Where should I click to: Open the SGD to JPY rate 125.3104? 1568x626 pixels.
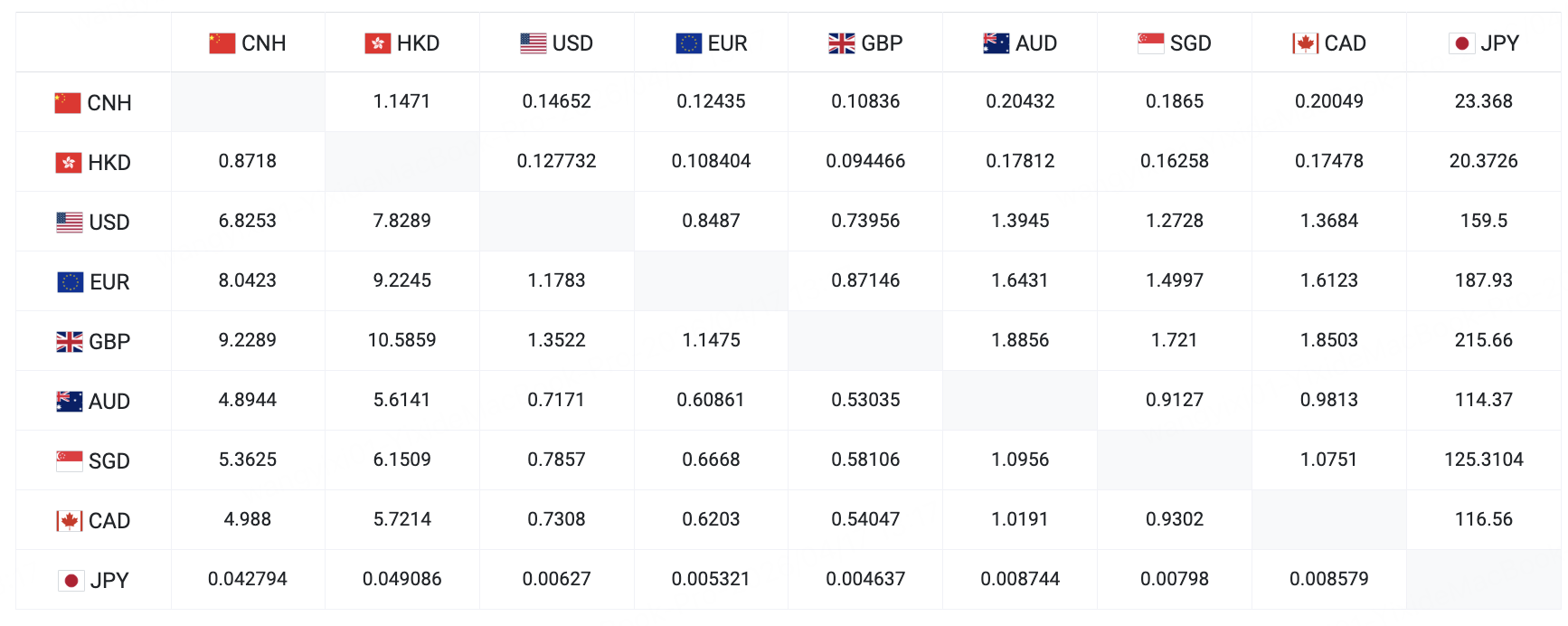1483,460
